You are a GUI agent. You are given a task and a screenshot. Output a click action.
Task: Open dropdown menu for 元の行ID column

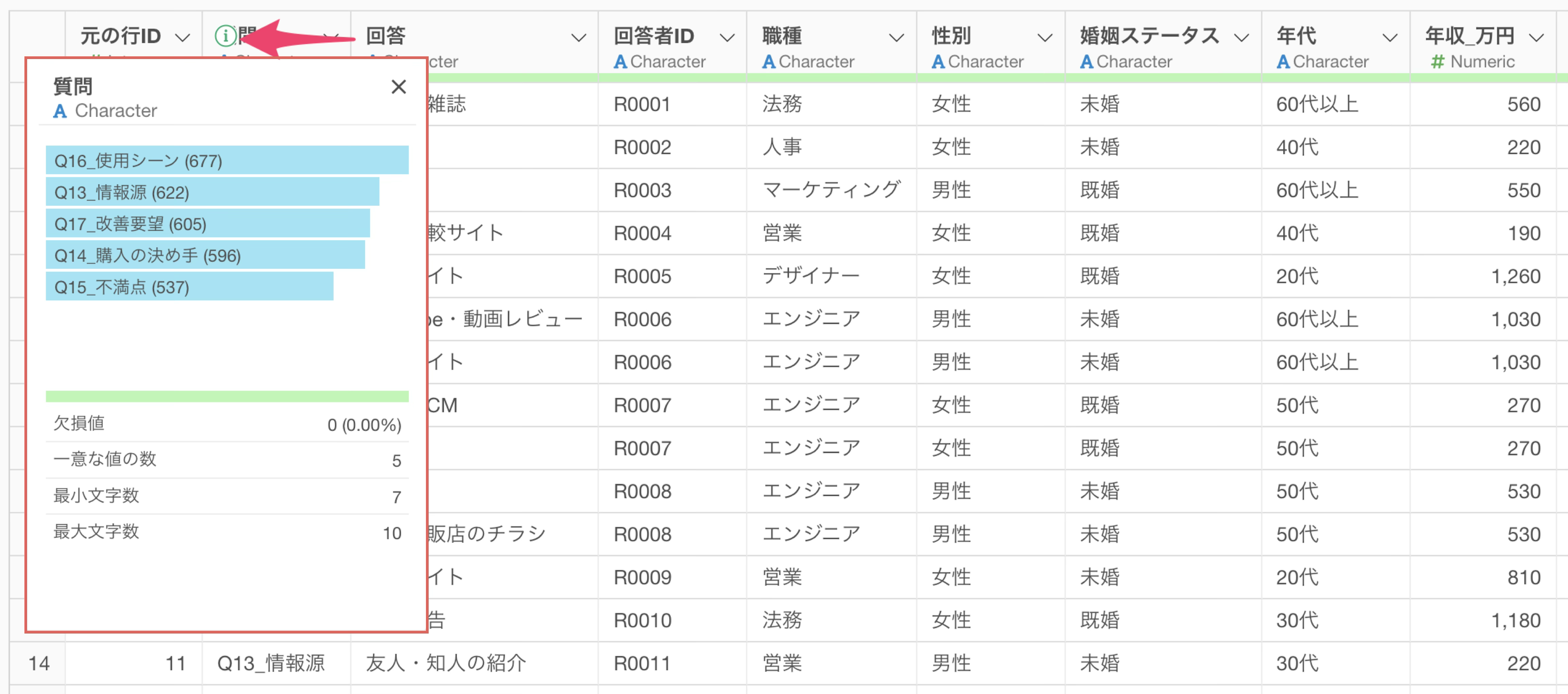click(182, 38)
